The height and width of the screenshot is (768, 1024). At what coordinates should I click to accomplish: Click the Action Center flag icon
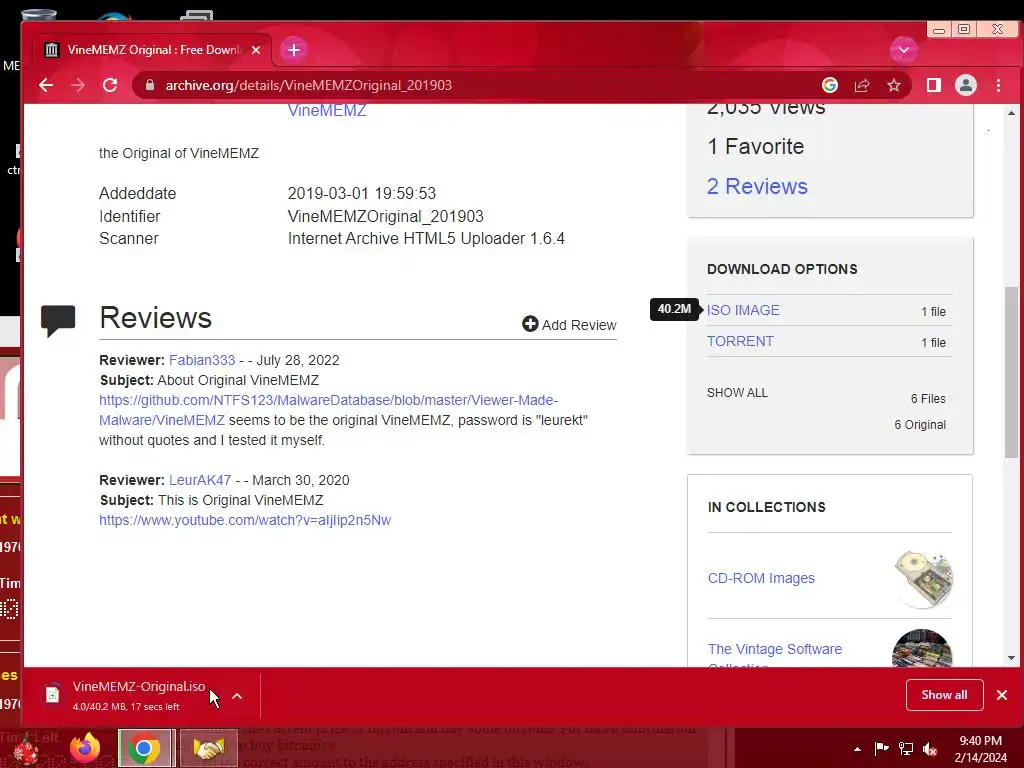click(x=881, y=748)
